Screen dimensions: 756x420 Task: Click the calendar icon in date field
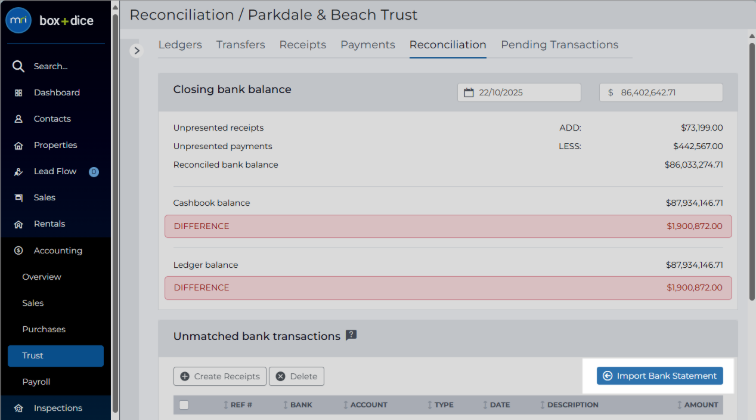(x=469, y=93)
